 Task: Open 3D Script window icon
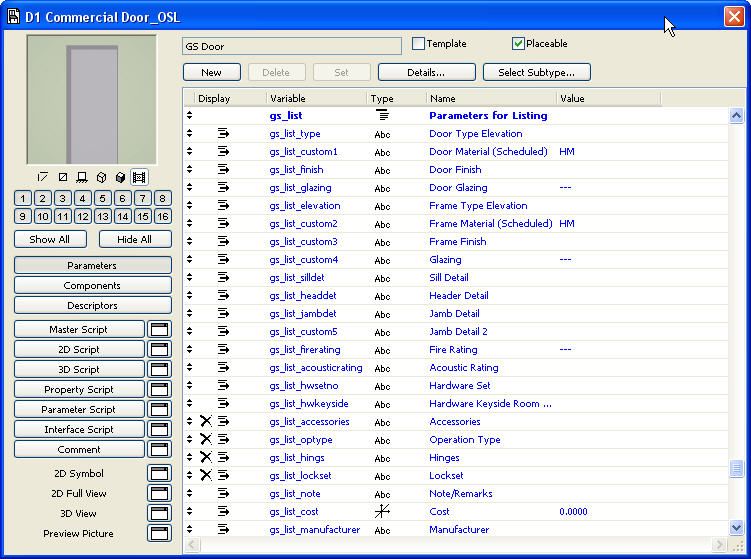click(160, 369)
